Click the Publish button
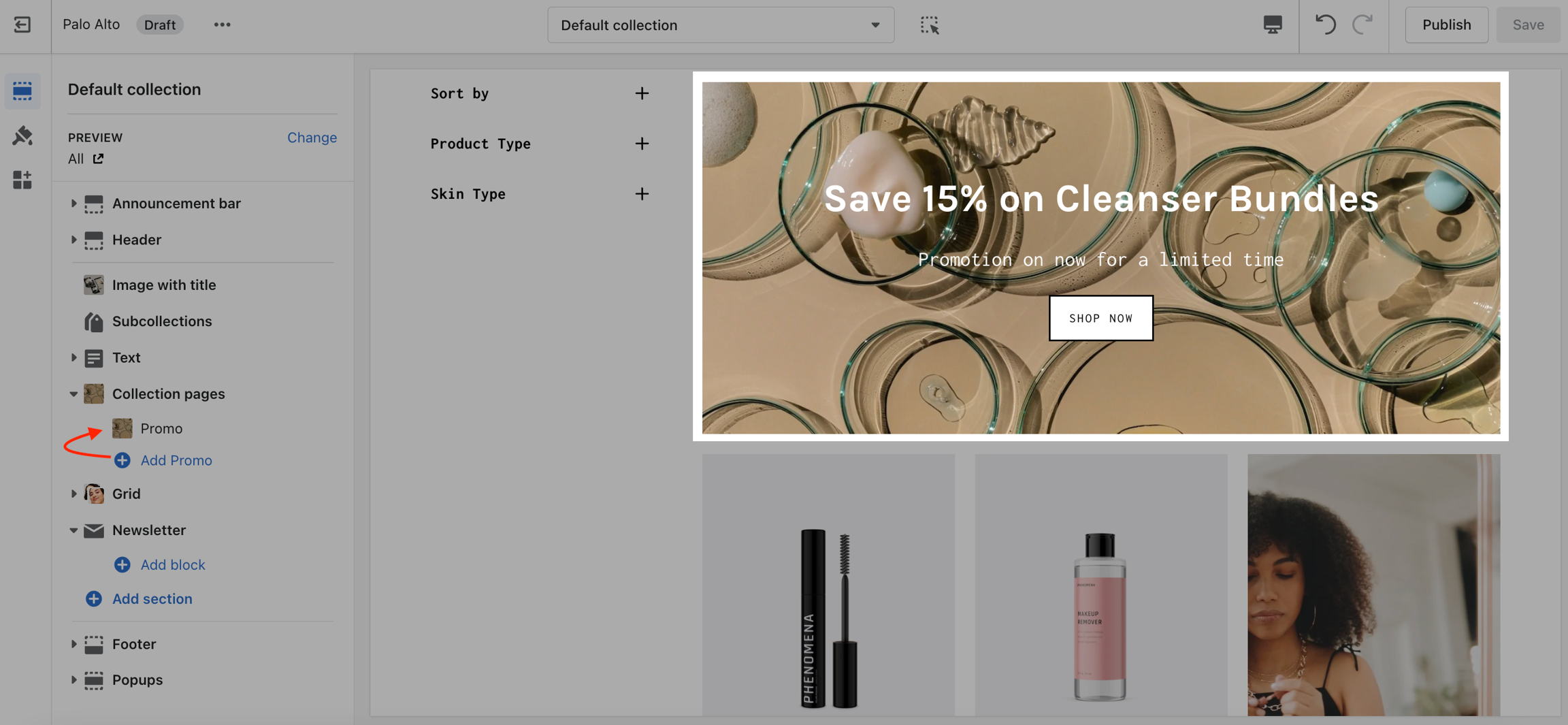 point(1446,25)
